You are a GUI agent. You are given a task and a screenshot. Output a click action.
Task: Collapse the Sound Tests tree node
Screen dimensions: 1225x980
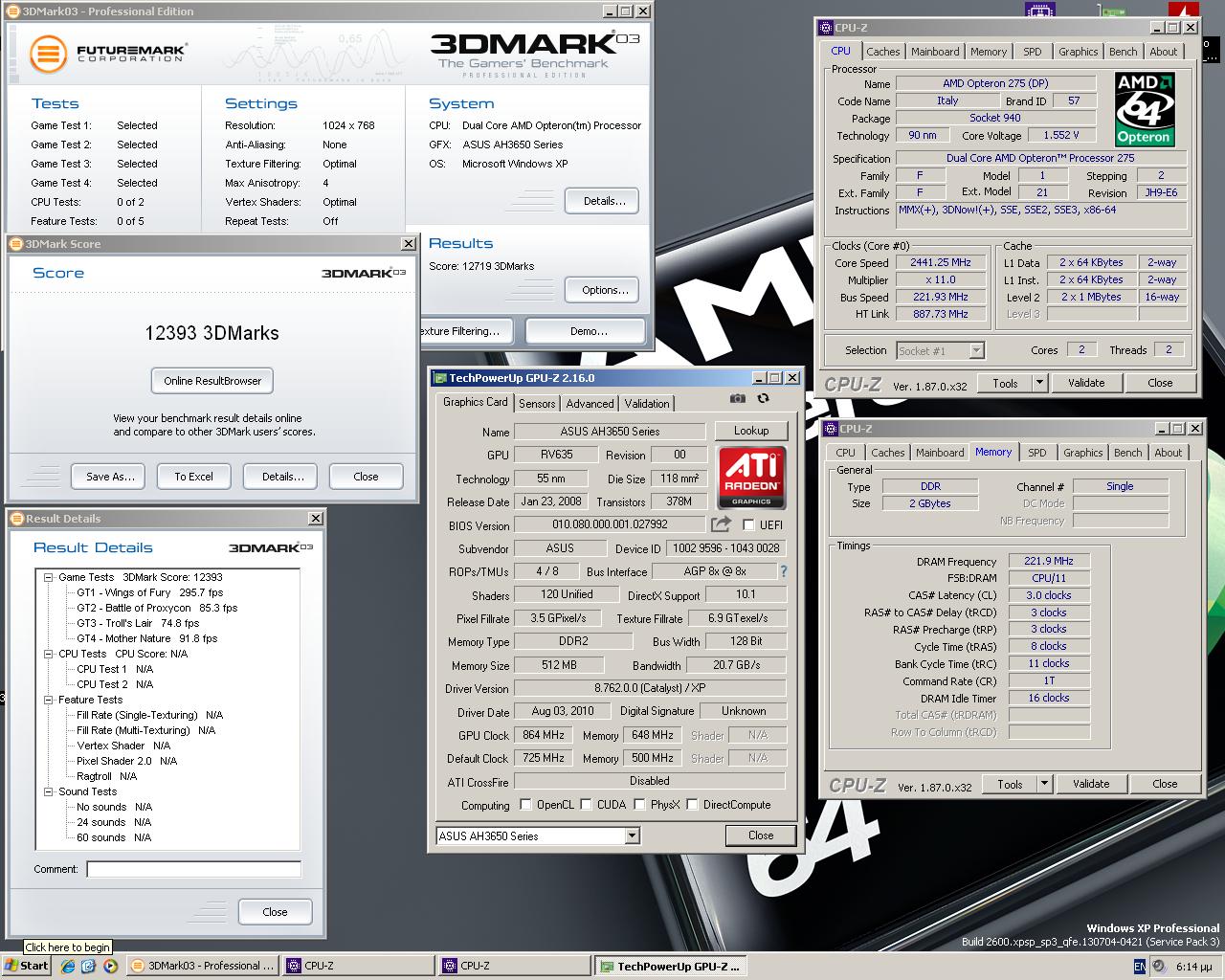[49, 791]
